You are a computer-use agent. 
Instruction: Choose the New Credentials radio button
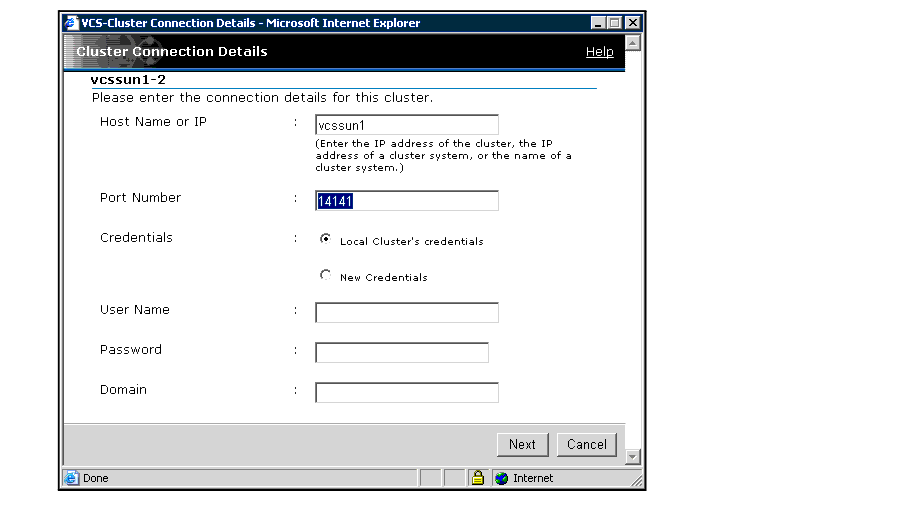point(325,275)
